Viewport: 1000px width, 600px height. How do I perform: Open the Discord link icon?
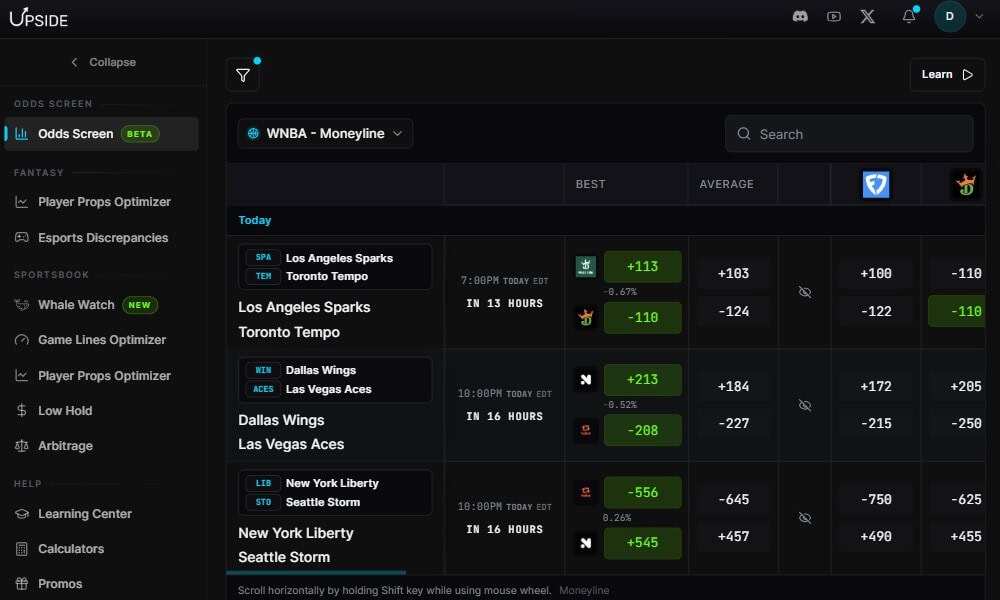(x=800, y=17)
